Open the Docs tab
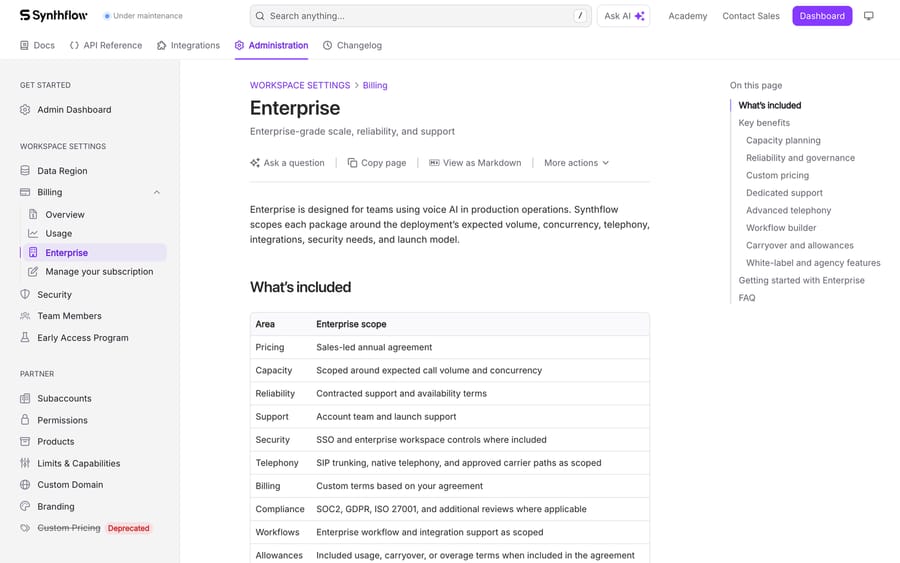 [x=37, y=45]
